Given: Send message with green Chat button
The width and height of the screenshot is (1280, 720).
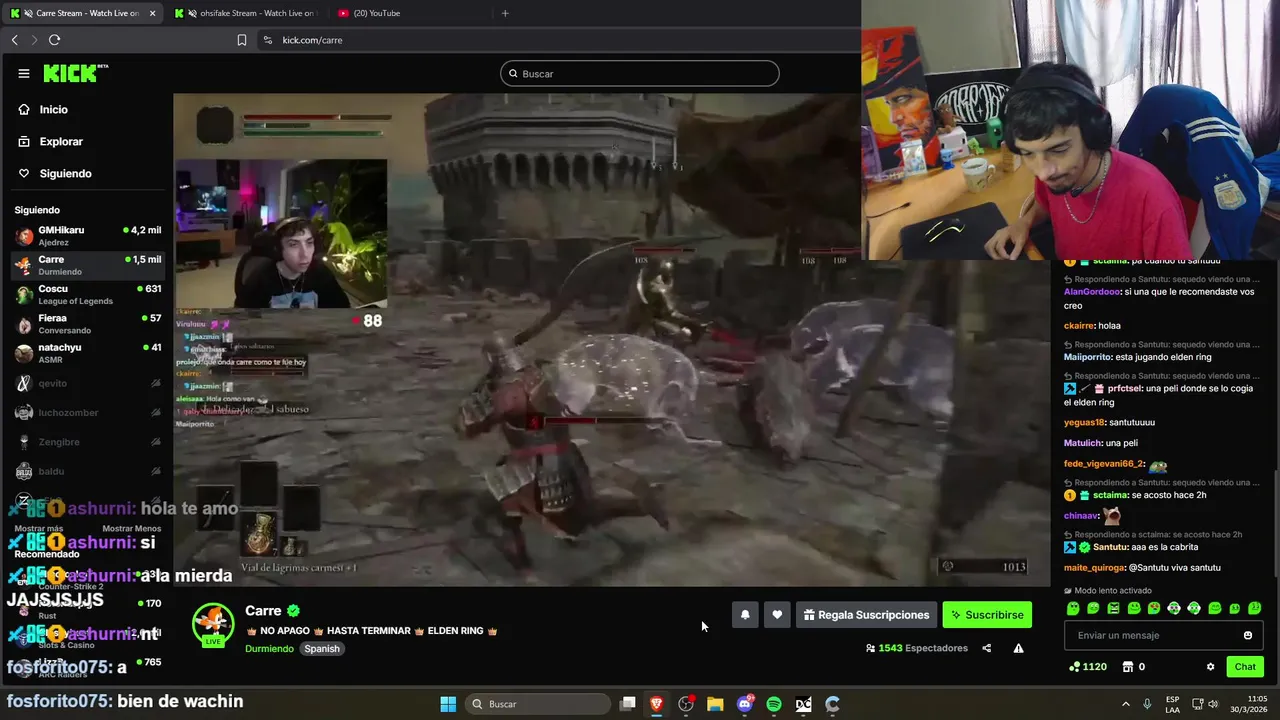Looking at the screenshot, I should [x=1245, y=666].
